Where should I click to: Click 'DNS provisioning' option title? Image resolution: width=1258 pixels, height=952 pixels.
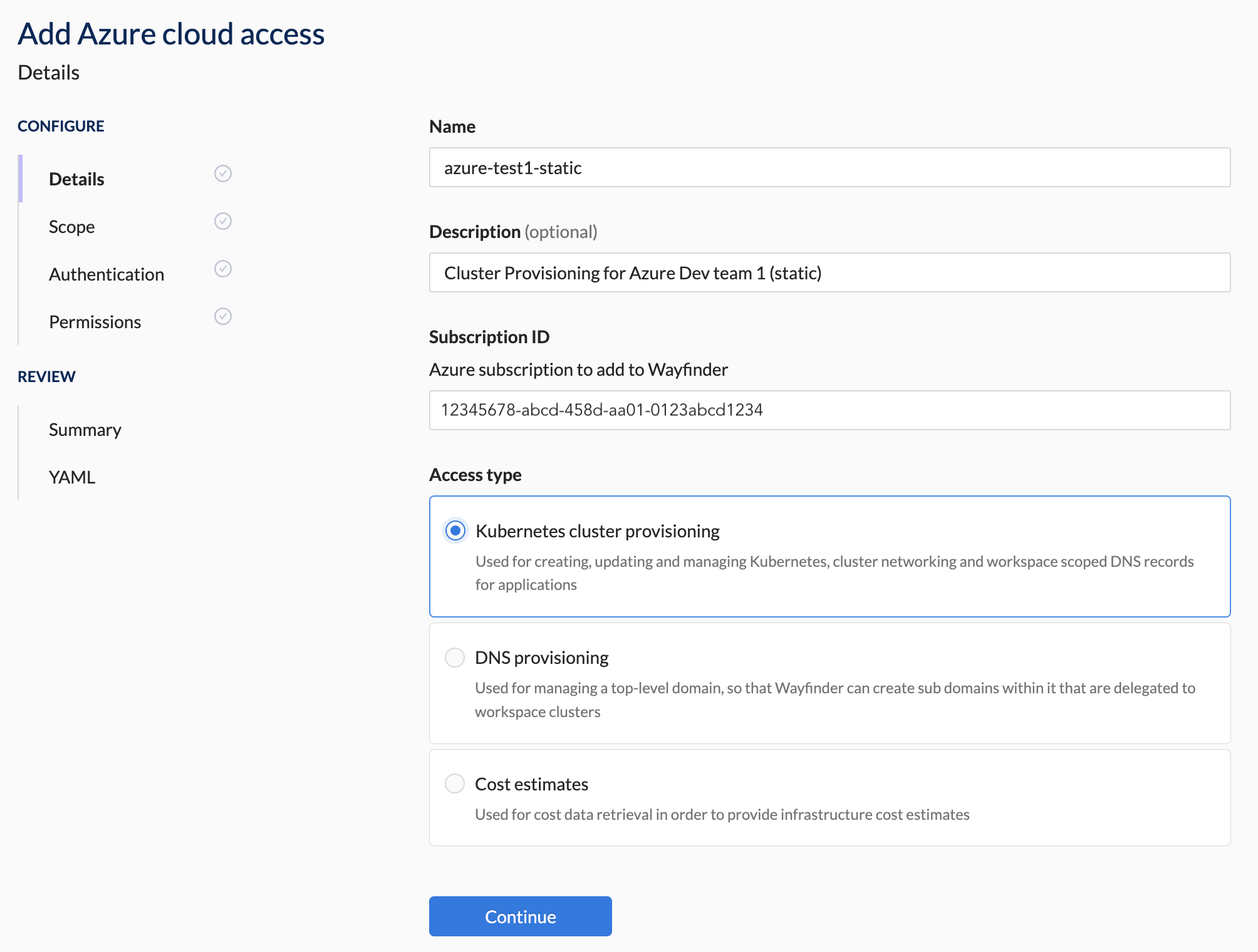pyautogui.click(x=542, y=658)
